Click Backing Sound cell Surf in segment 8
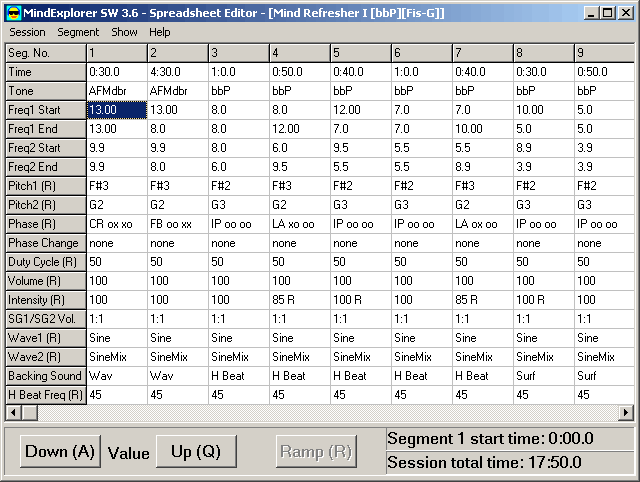 [x=544, y=376]
